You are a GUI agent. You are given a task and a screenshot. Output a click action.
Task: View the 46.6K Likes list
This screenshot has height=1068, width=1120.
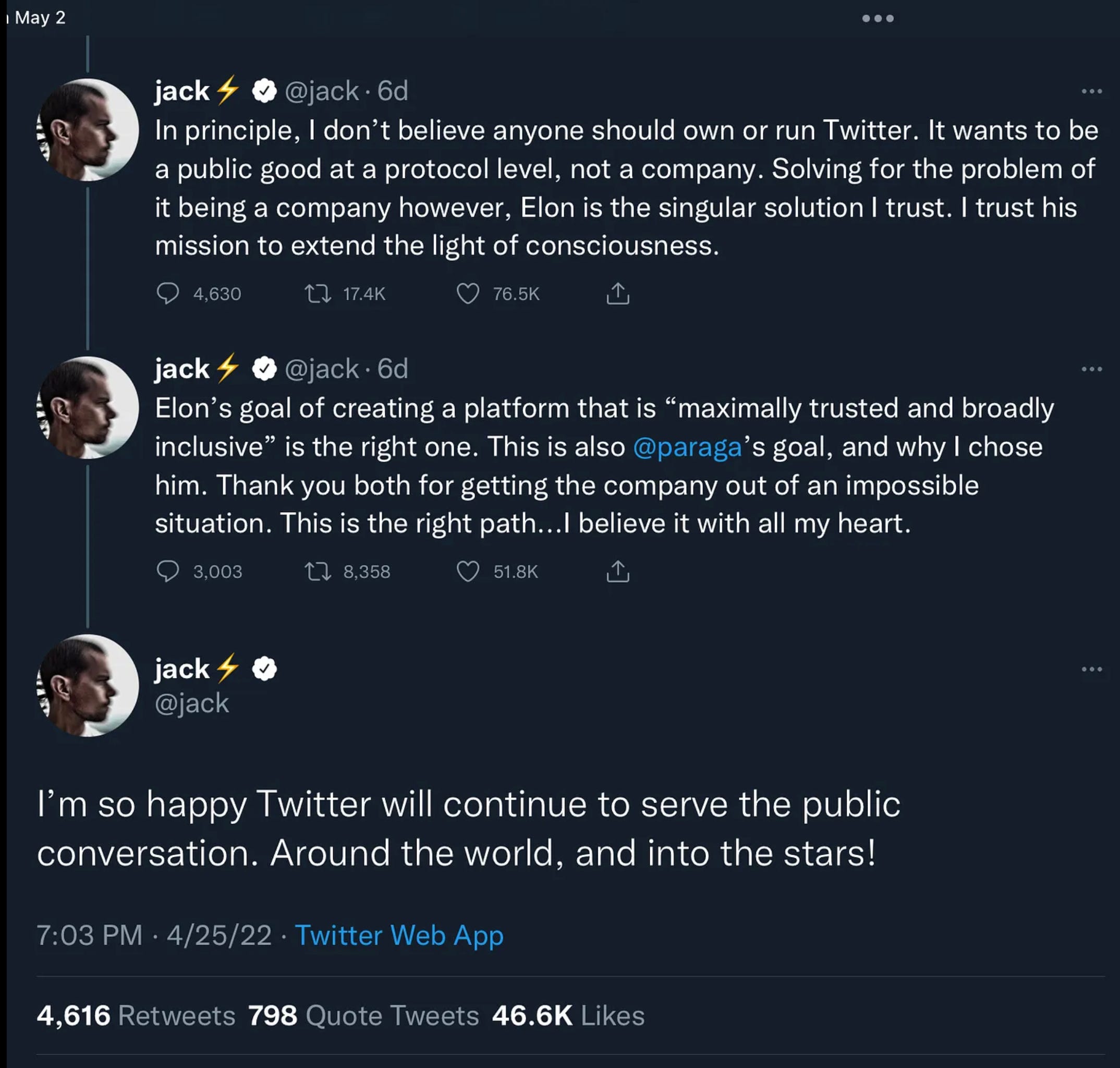[x=568, y=1016]
